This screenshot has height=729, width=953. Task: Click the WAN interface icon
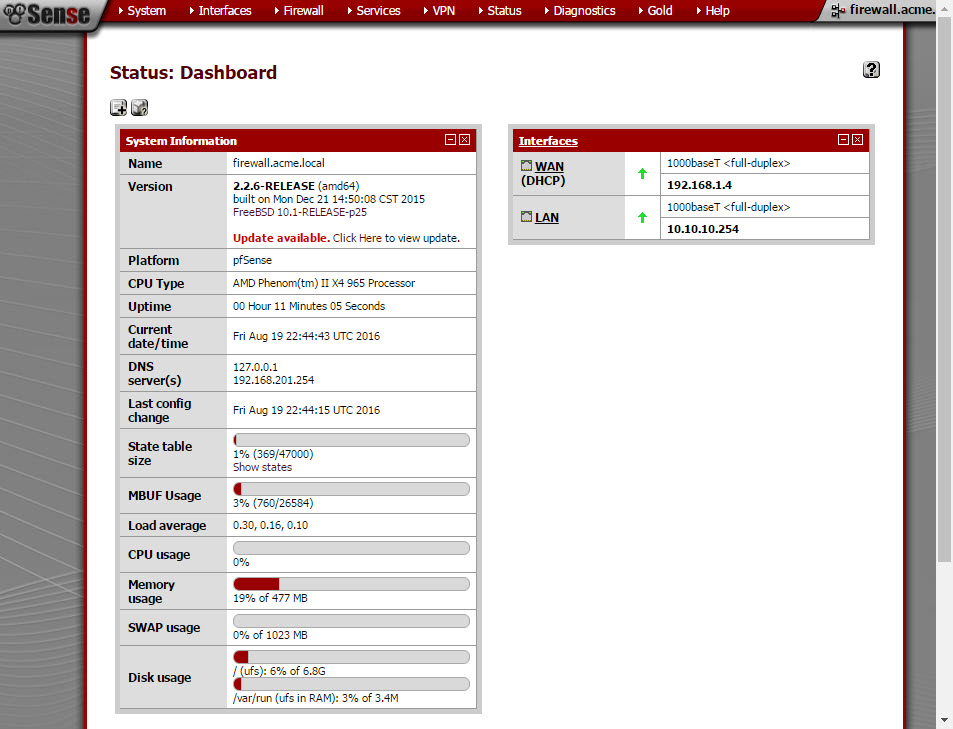point(526,165)
